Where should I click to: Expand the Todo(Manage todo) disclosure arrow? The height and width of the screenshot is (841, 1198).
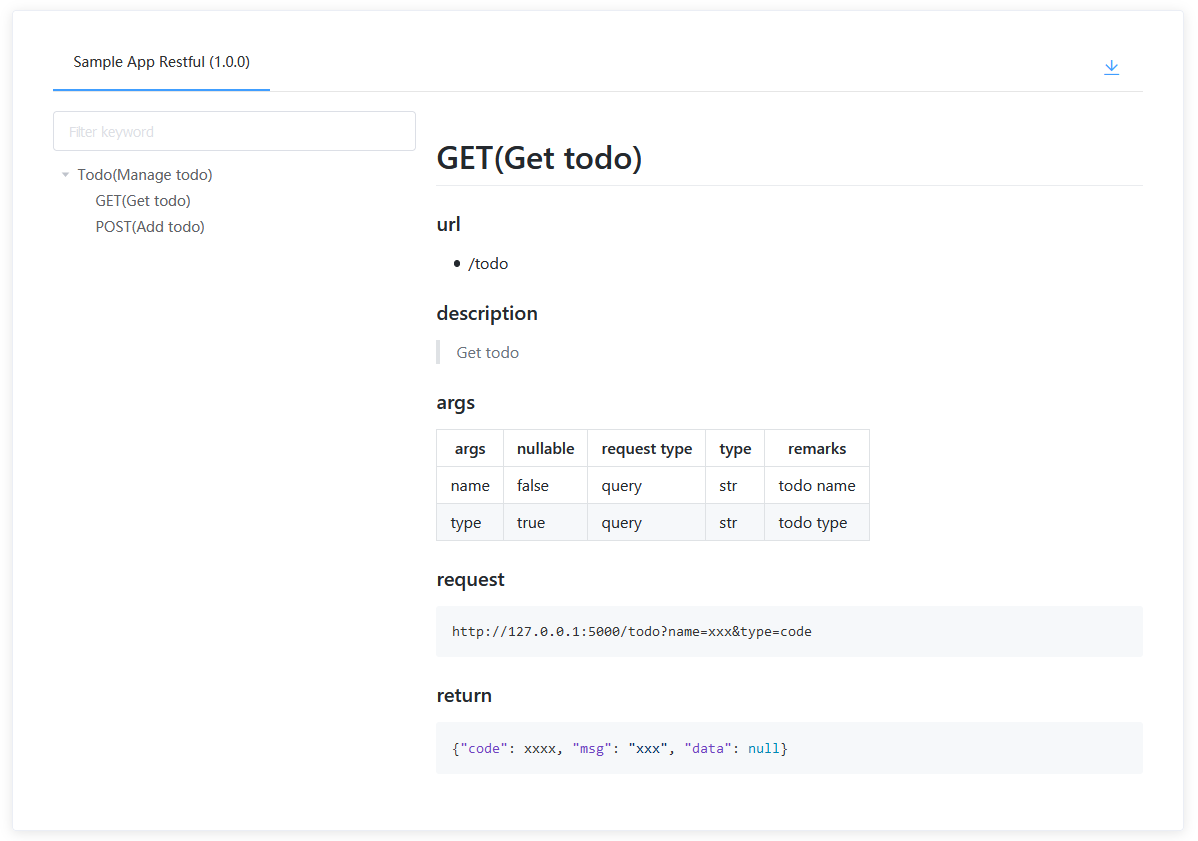pyautogui.click(x=65, y=174)
